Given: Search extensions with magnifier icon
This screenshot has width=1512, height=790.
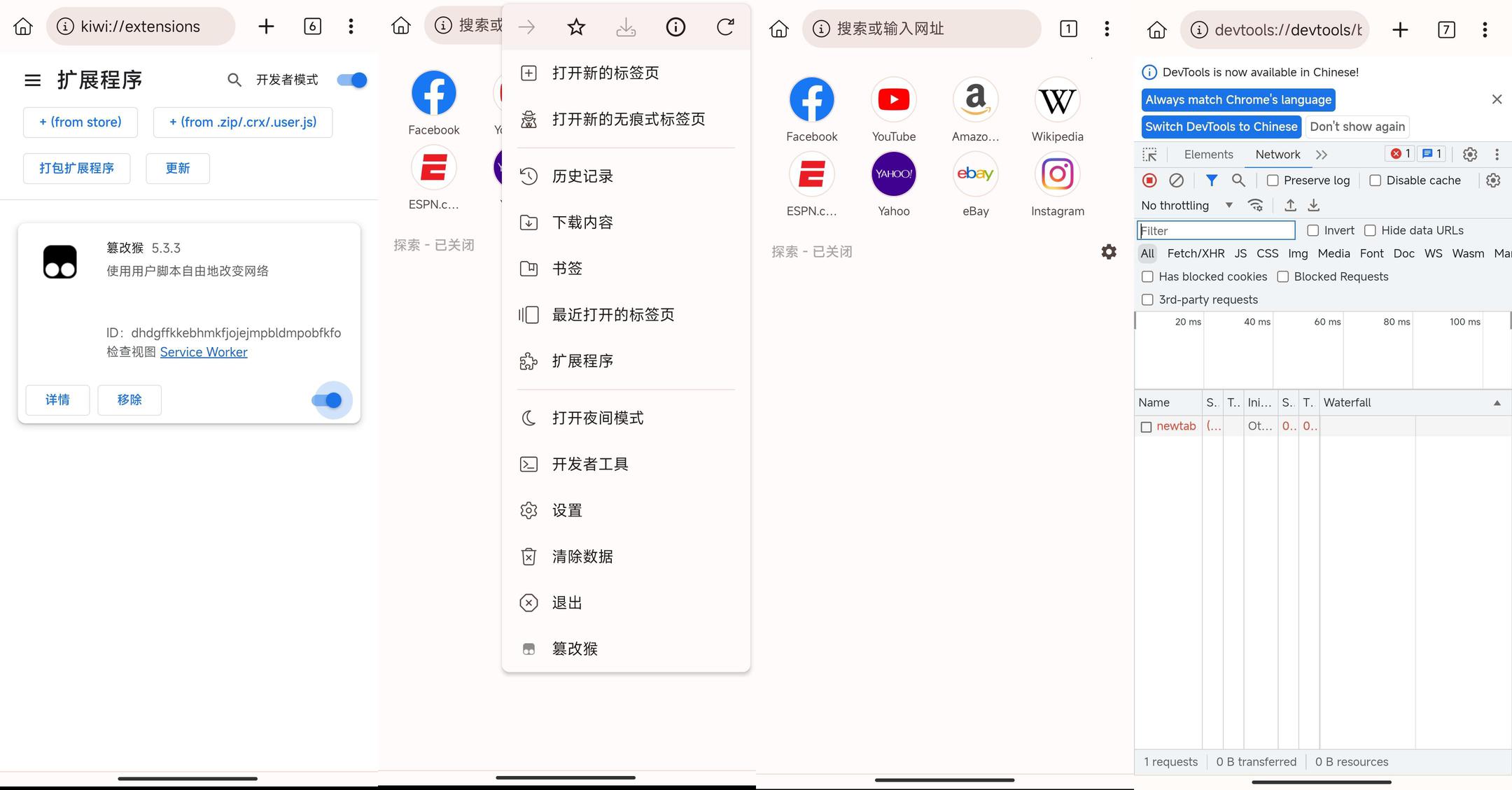Looking at the screenshot, I should click(x=234, y=80).
